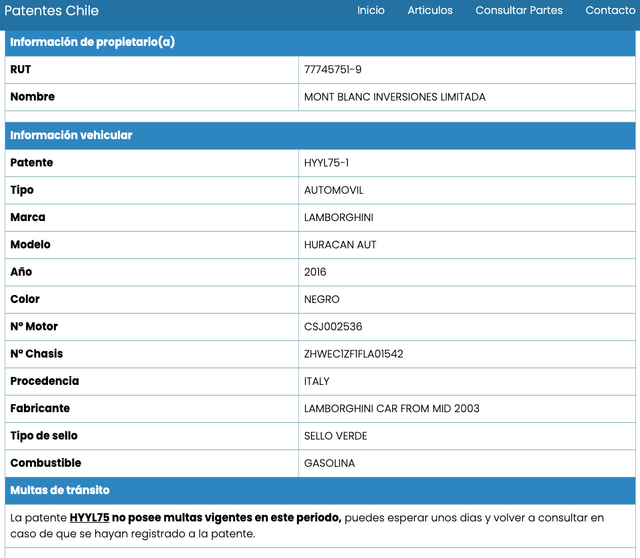Click the chassis number ZHWEC1ZF1FLA01542
Screen dimensions: 640x558
coord(353,354)
